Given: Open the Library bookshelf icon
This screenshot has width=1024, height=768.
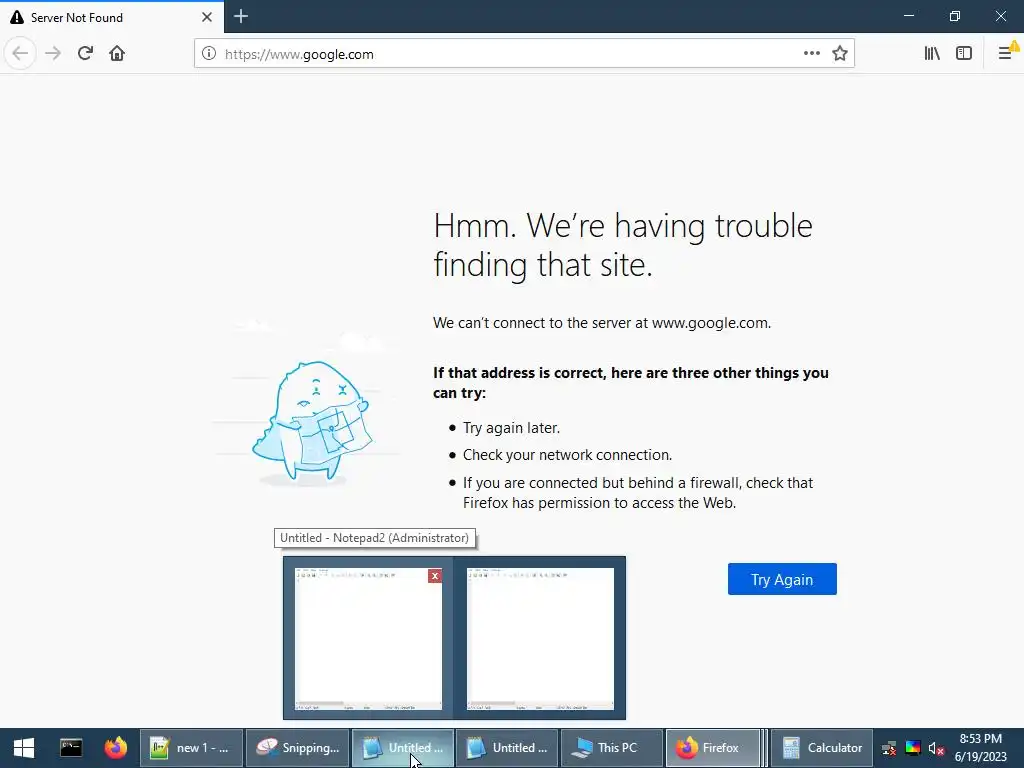Looking at the screenshot, I should [932, 53].
